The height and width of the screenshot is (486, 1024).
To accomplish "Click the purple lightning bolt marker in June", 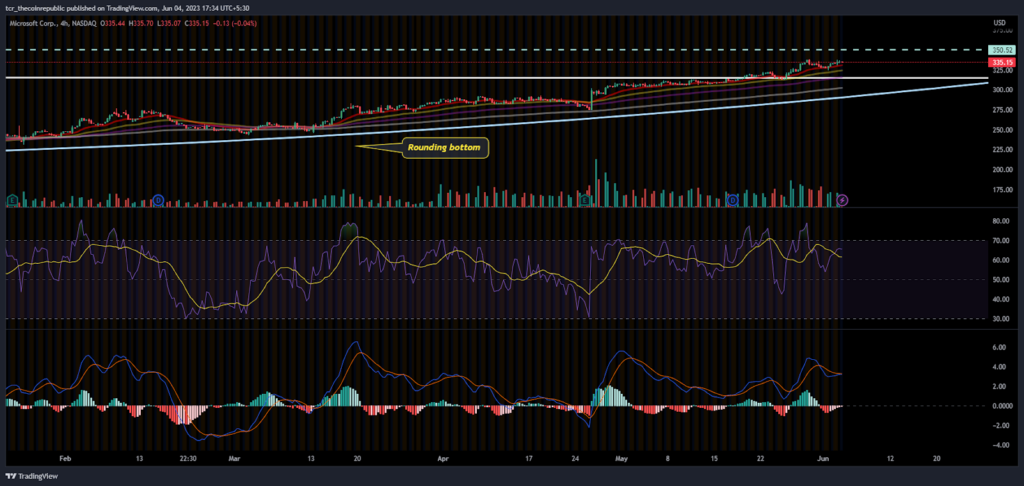I will pyautogui.click(x=842, y=200).
